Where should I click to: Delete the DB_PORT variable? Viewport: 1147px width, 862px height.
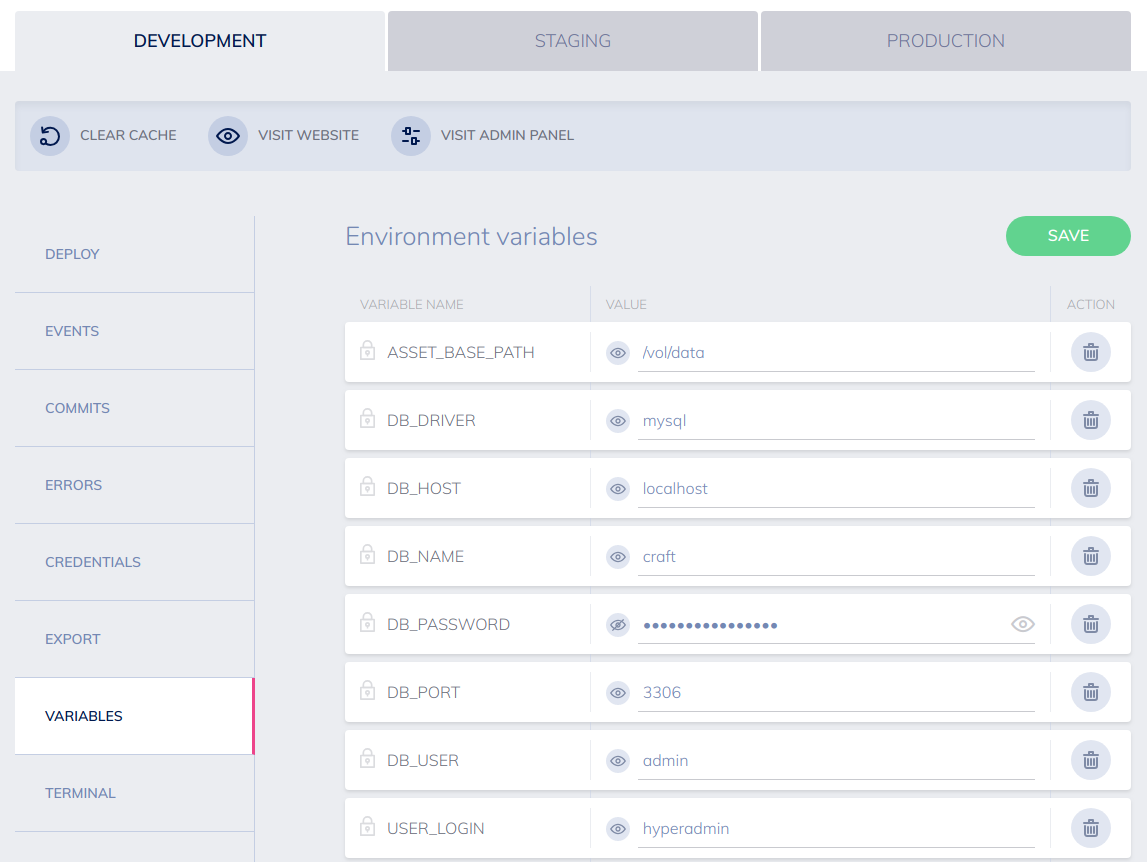tap(1091, 692)
